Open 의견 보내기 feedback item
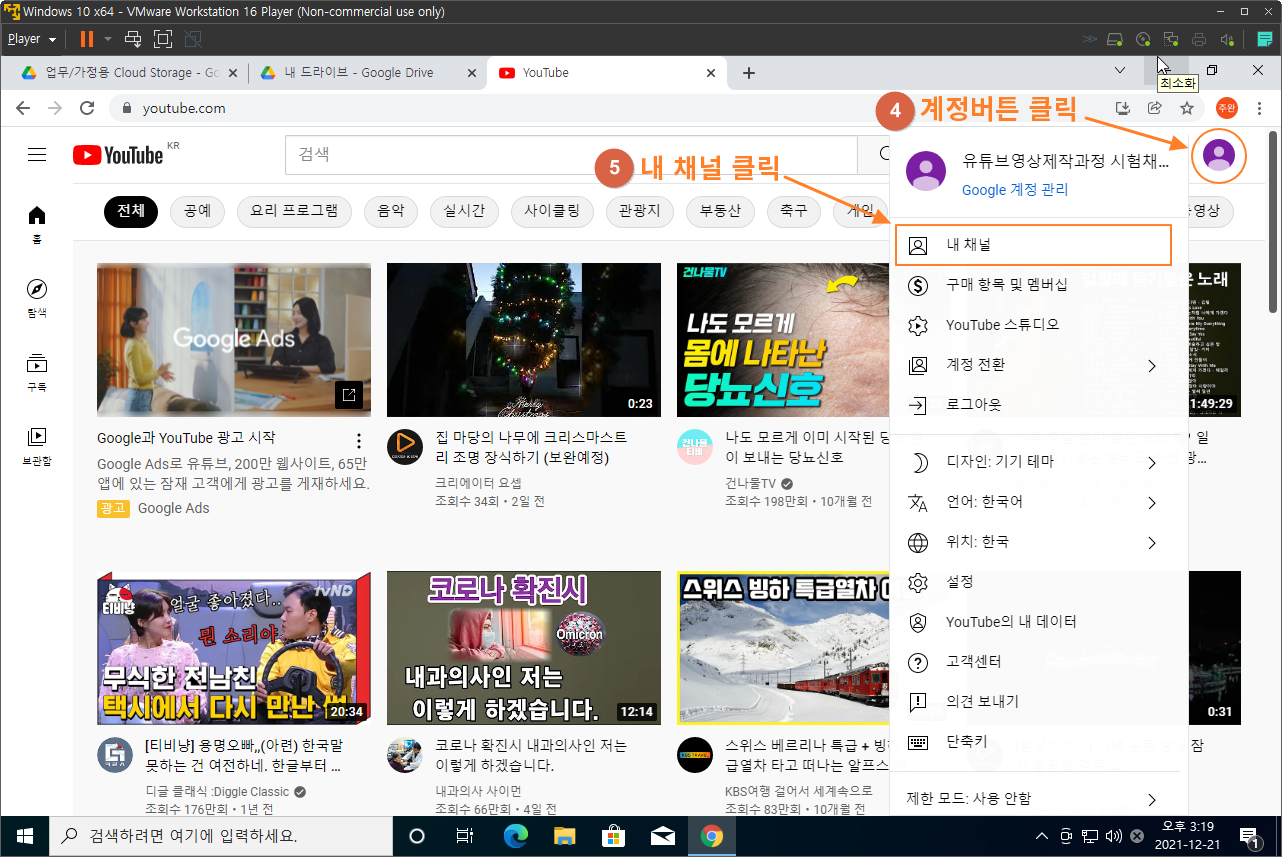Viewport: 1282px width, 857px height. click(1037, 702)
